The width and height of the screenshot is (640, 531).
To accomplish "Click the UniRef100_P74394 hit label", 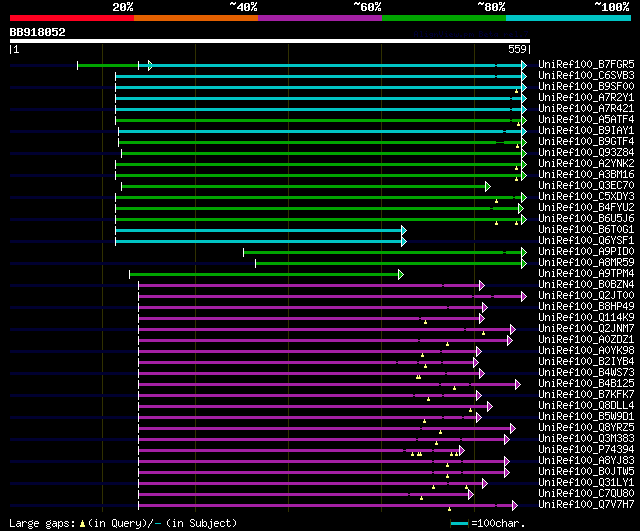I will coord(586,450).
